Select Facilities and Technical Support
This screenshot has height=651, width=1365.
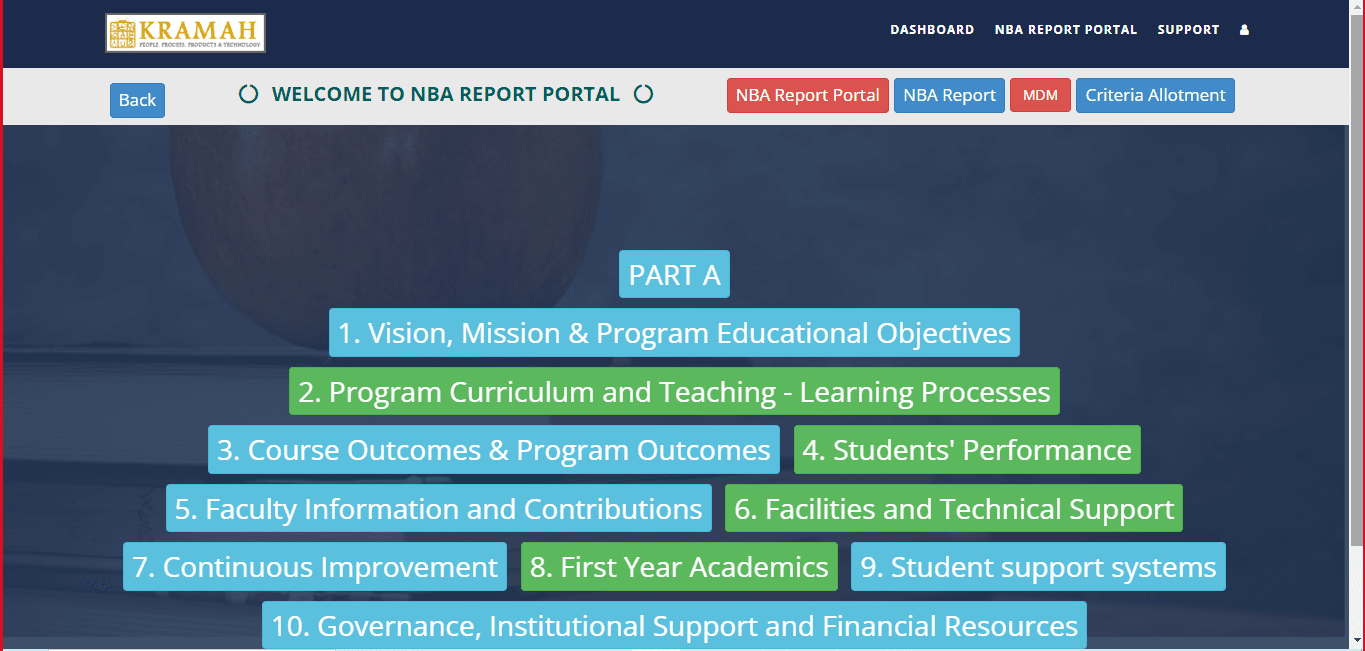pos(953,509)
